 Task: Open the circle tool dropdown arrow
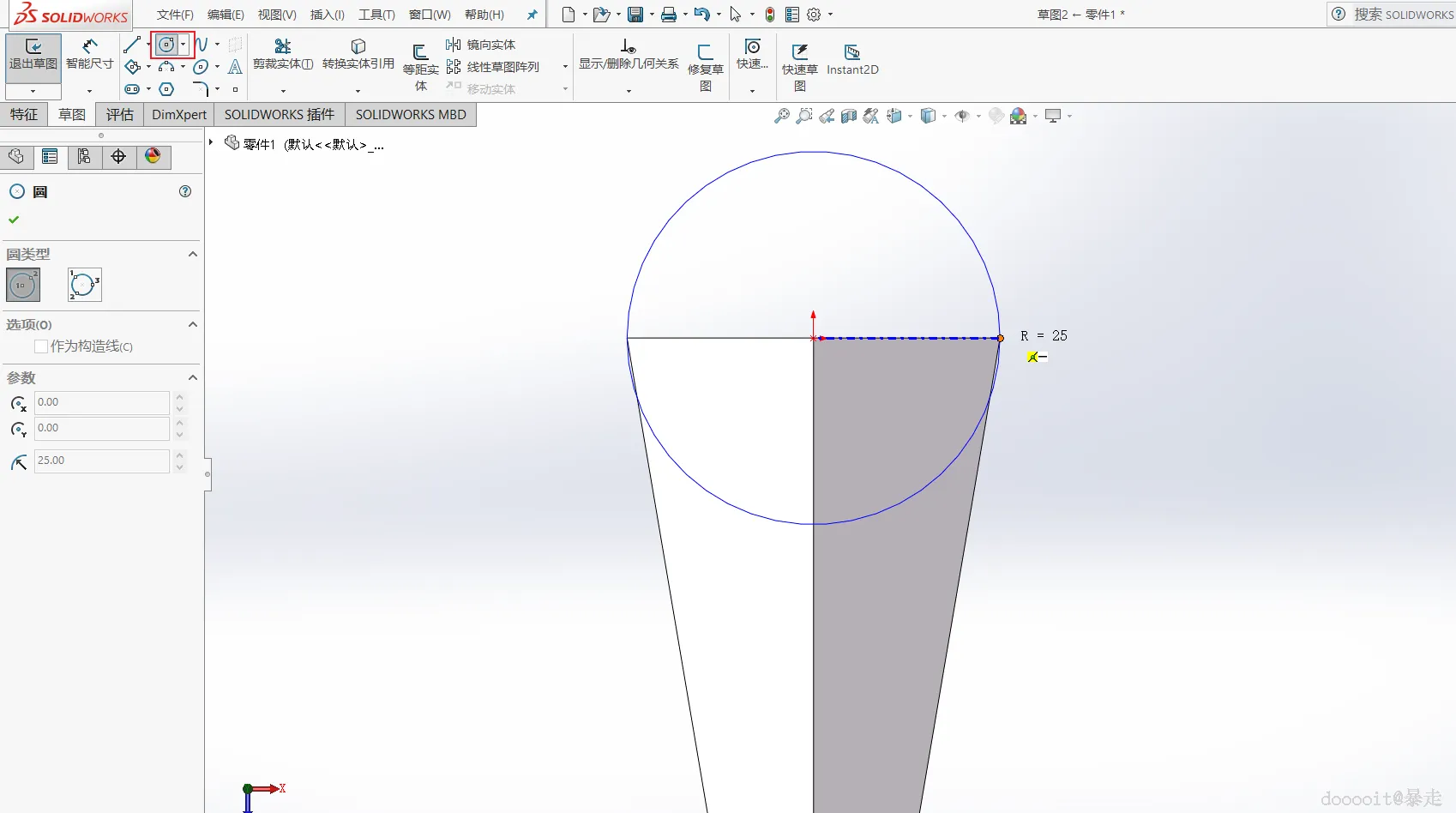coord(184,45)
